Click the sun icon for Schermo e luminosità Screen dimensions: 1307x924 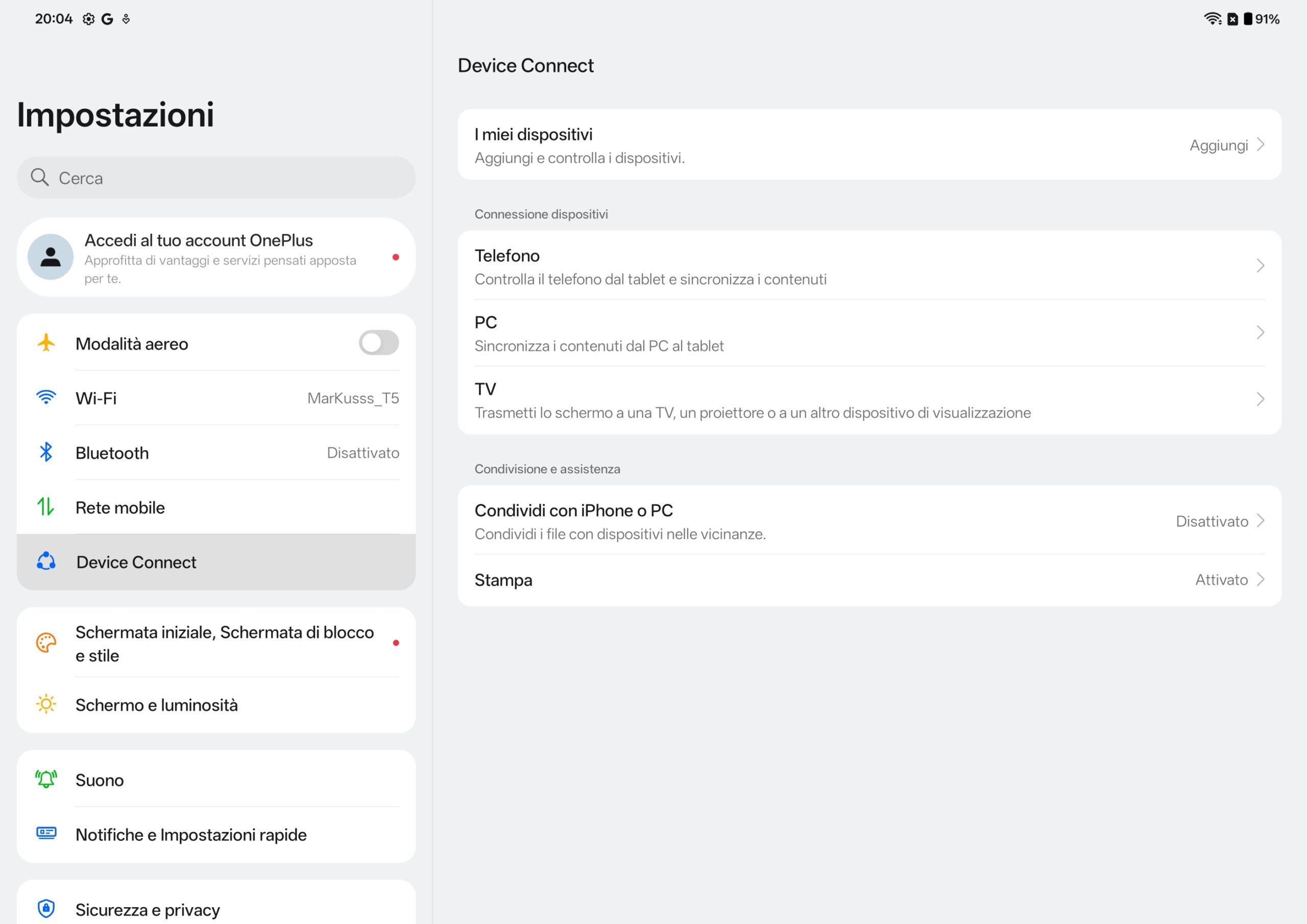(x=46, y=704)
